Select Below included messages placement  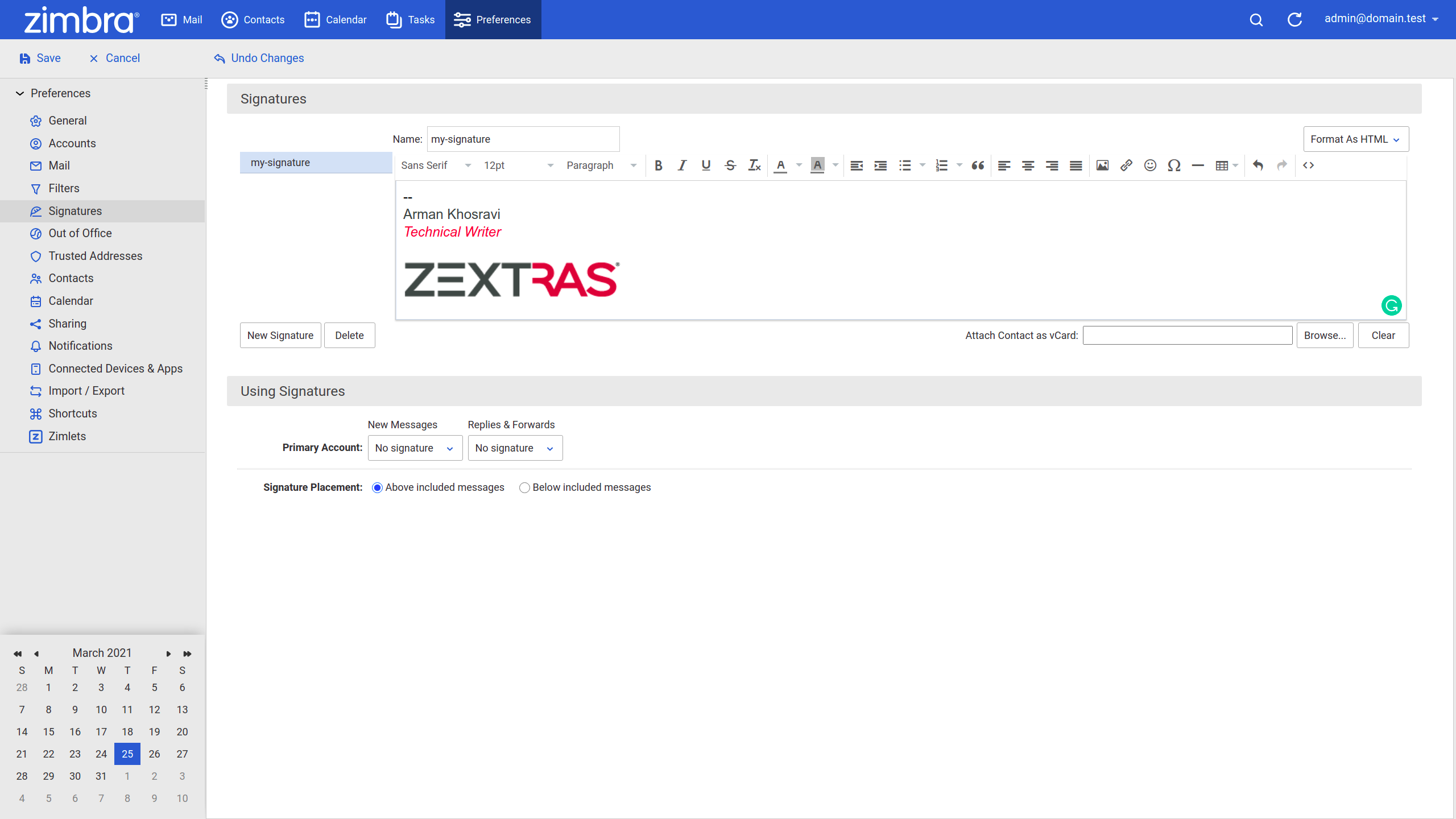click(524, 487)
